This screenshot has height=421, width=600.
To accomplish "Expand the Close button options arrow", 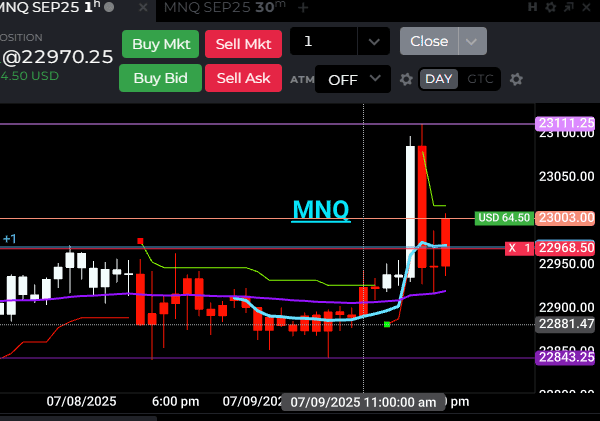I will (472, 41).
